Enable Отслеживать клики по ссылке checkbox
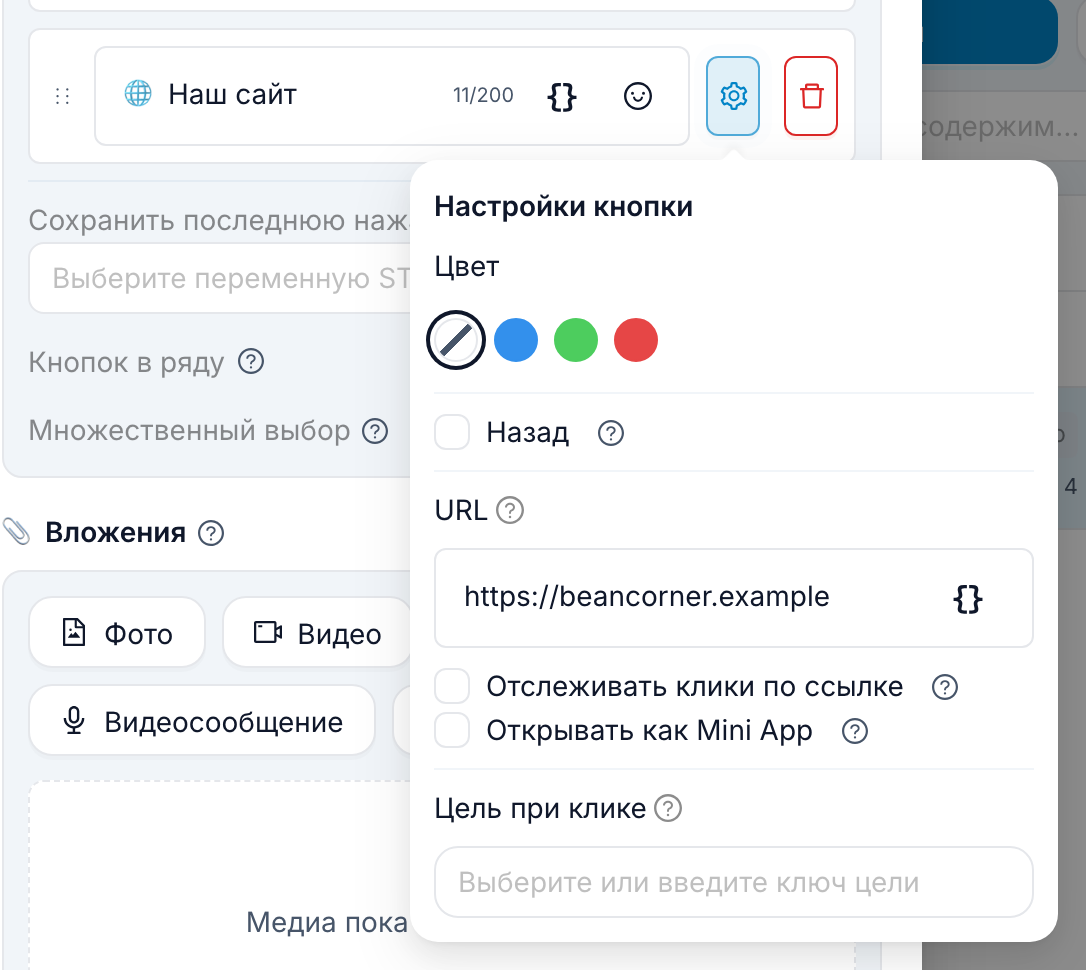This screenshot has height=970, width=1086. [452, 687]
